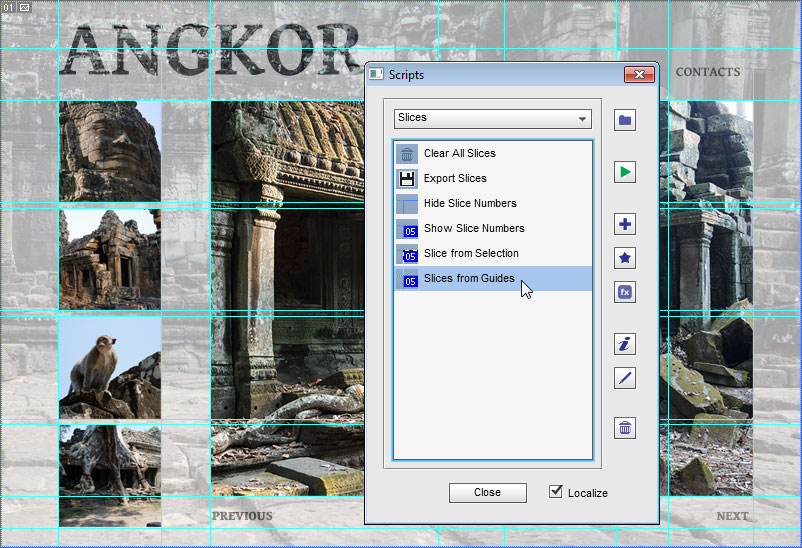Add a new script with the plus icon
This screenshot has height=548, width=802.
(625, 224)
